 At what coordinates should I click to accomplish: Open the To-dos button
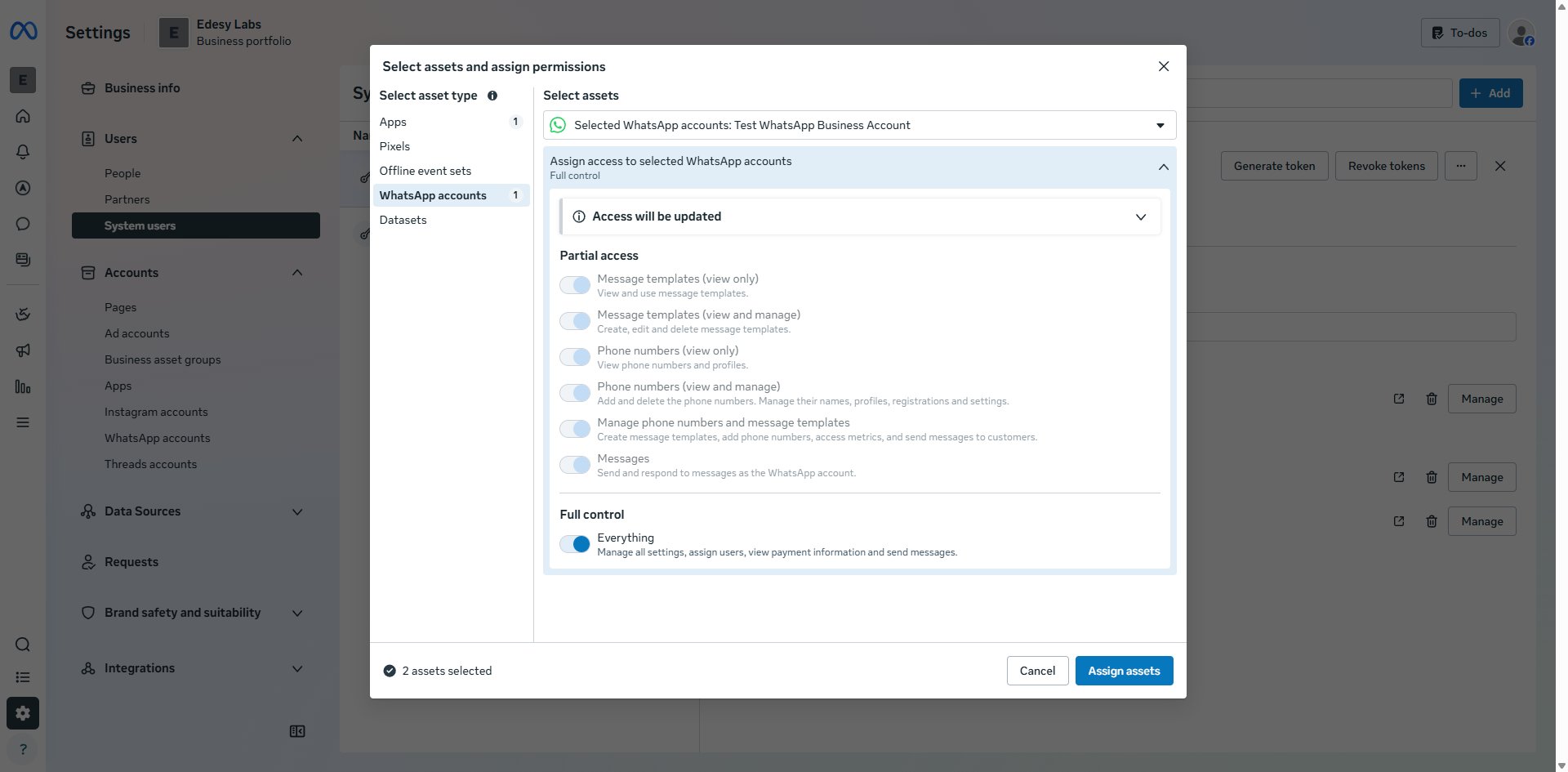(x=1459, y=33)
